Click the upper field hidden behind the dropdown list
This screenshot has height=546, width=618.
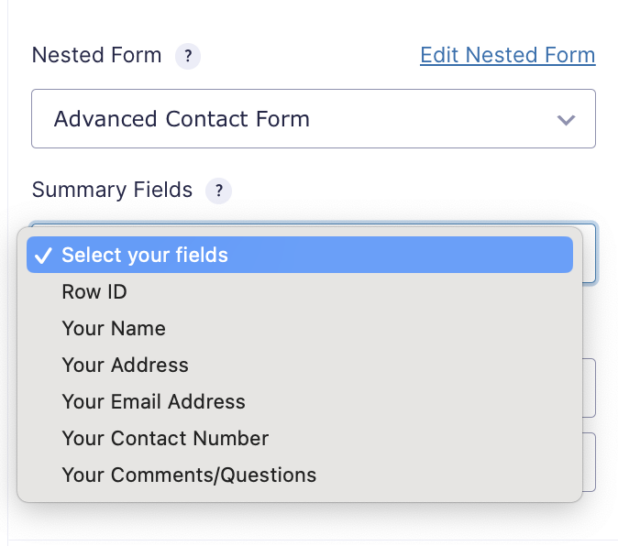point(589,388)
